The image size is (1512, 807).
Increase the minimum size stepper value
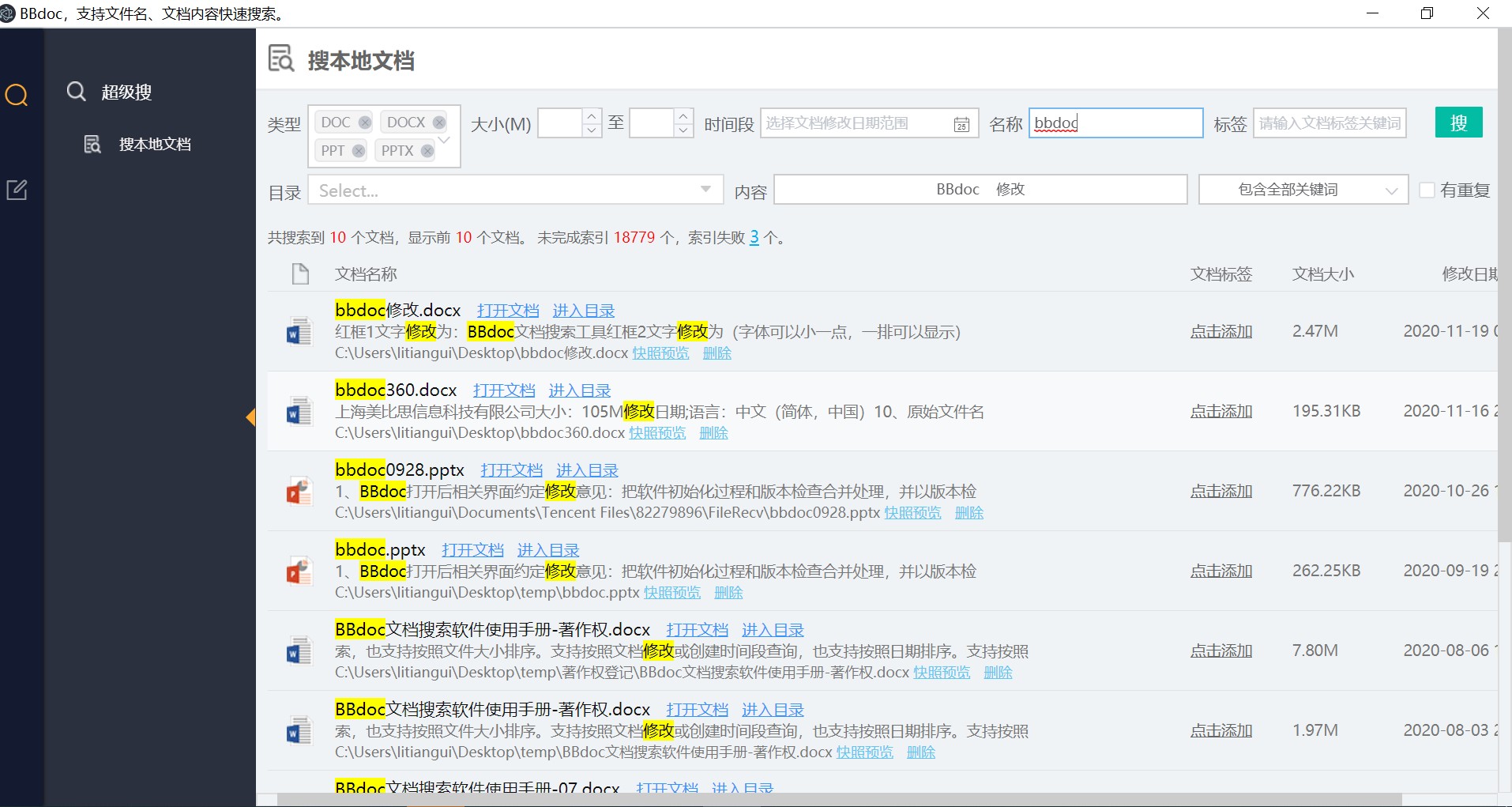(x=591, y=116)
